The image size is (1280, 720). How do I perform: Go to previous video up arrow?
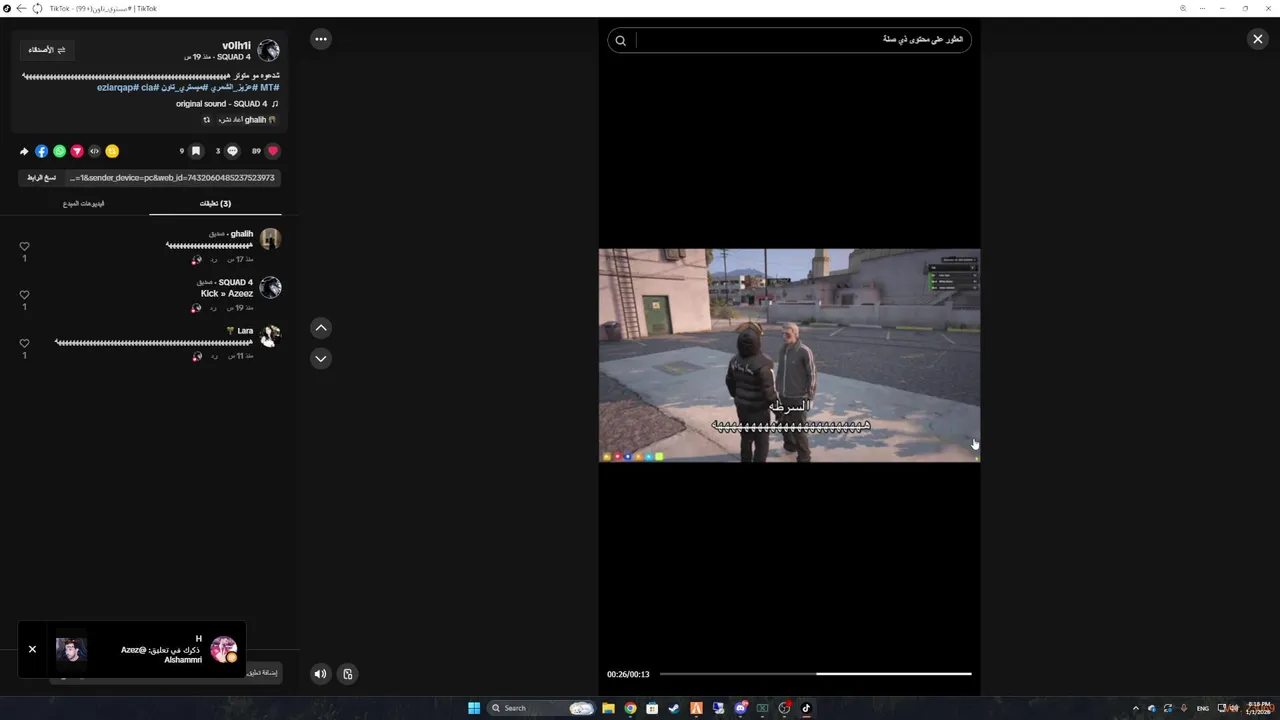(x=321, y=328)
